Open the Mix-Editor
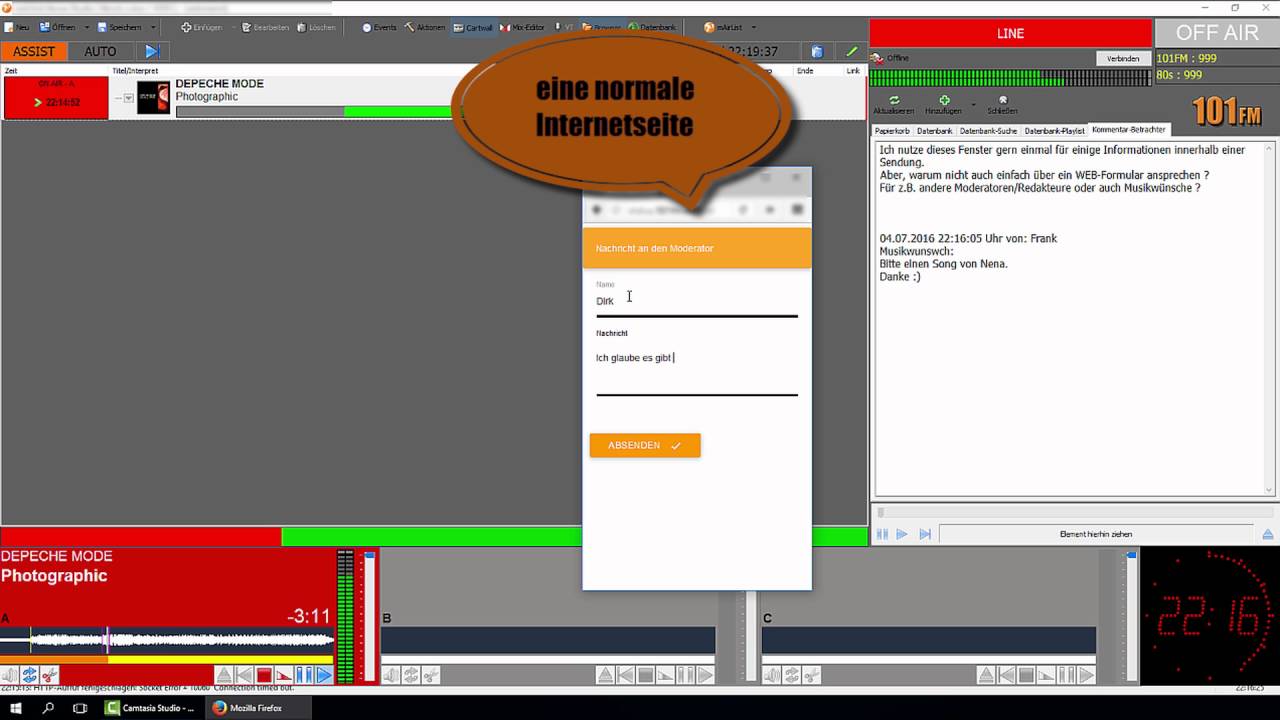This screenshot has width=1280, height=720. tap(521, 27)
